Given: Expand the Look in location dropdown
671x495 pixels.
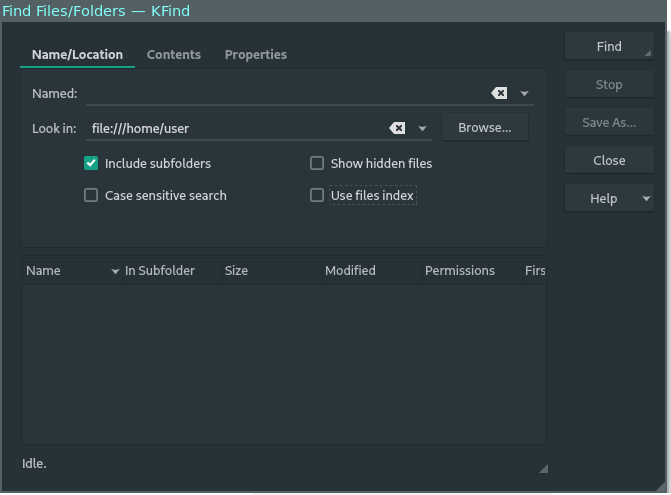Looking at the screenshot, I should 422,129.
